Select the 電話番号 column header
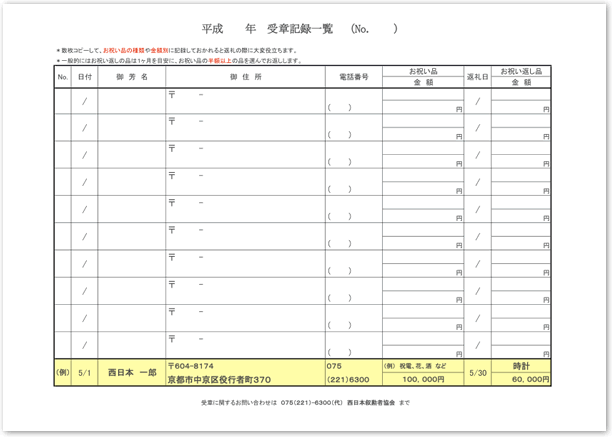This screenshot has width=612, height=437. tap(354, 77)
